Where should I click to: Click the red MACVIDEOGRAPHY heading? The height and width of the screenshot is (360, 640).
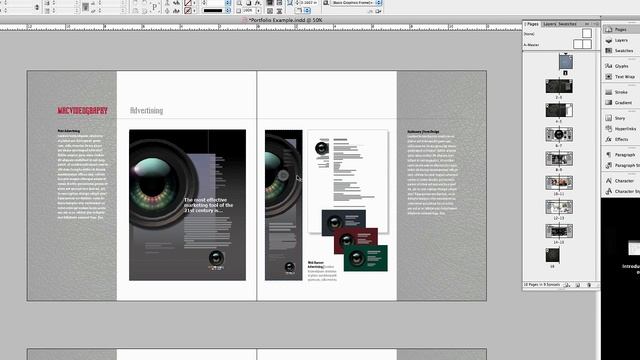pyautogui.click(x=82, y=111)
